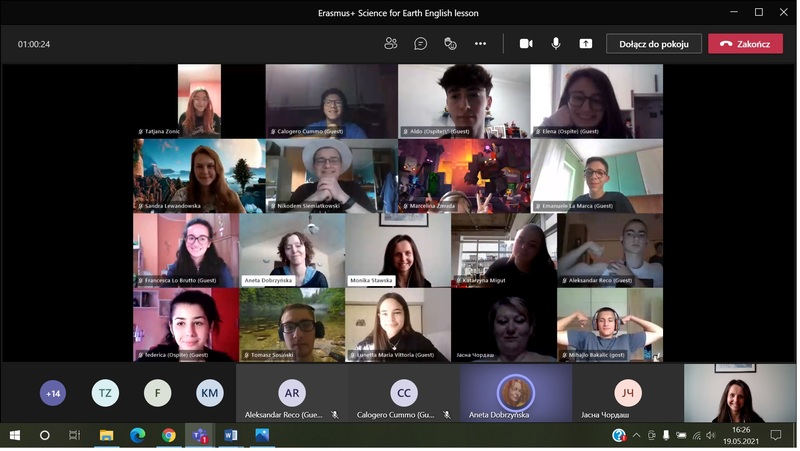Expand the more actions ellipsis menu

click(x=480, y=44)
